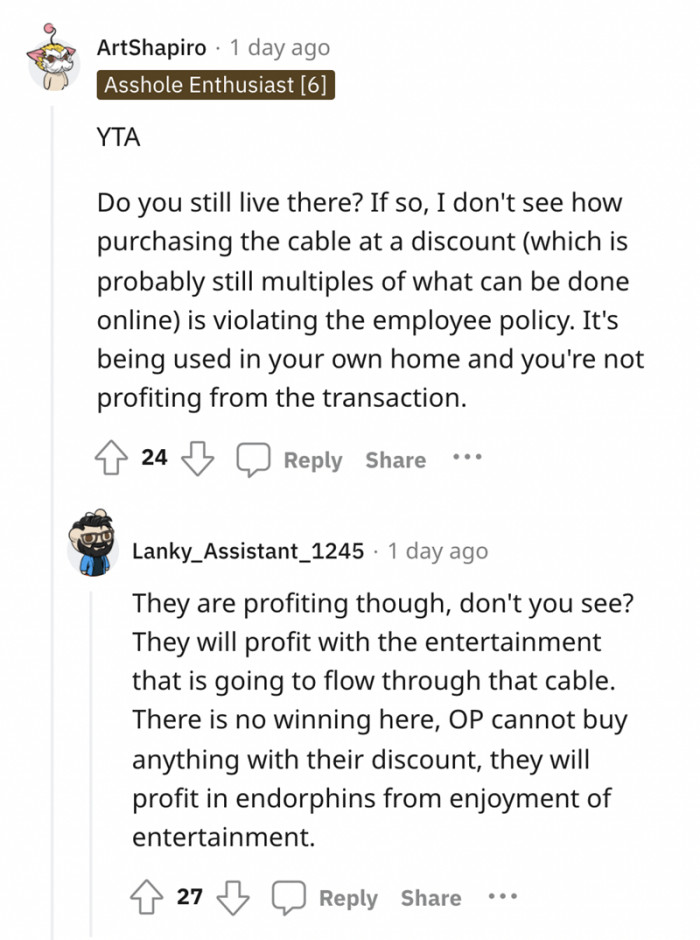700x940 pixels.
Task: Expand options via the ellipsis under the bottom comment
Action: coord(503,895)
